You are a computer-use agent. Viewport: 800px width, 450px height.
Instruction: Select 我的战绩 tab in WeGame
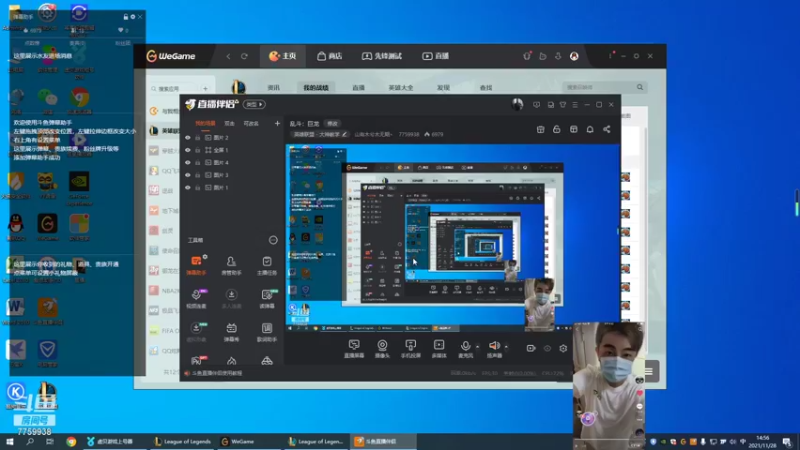pos(316,88)
